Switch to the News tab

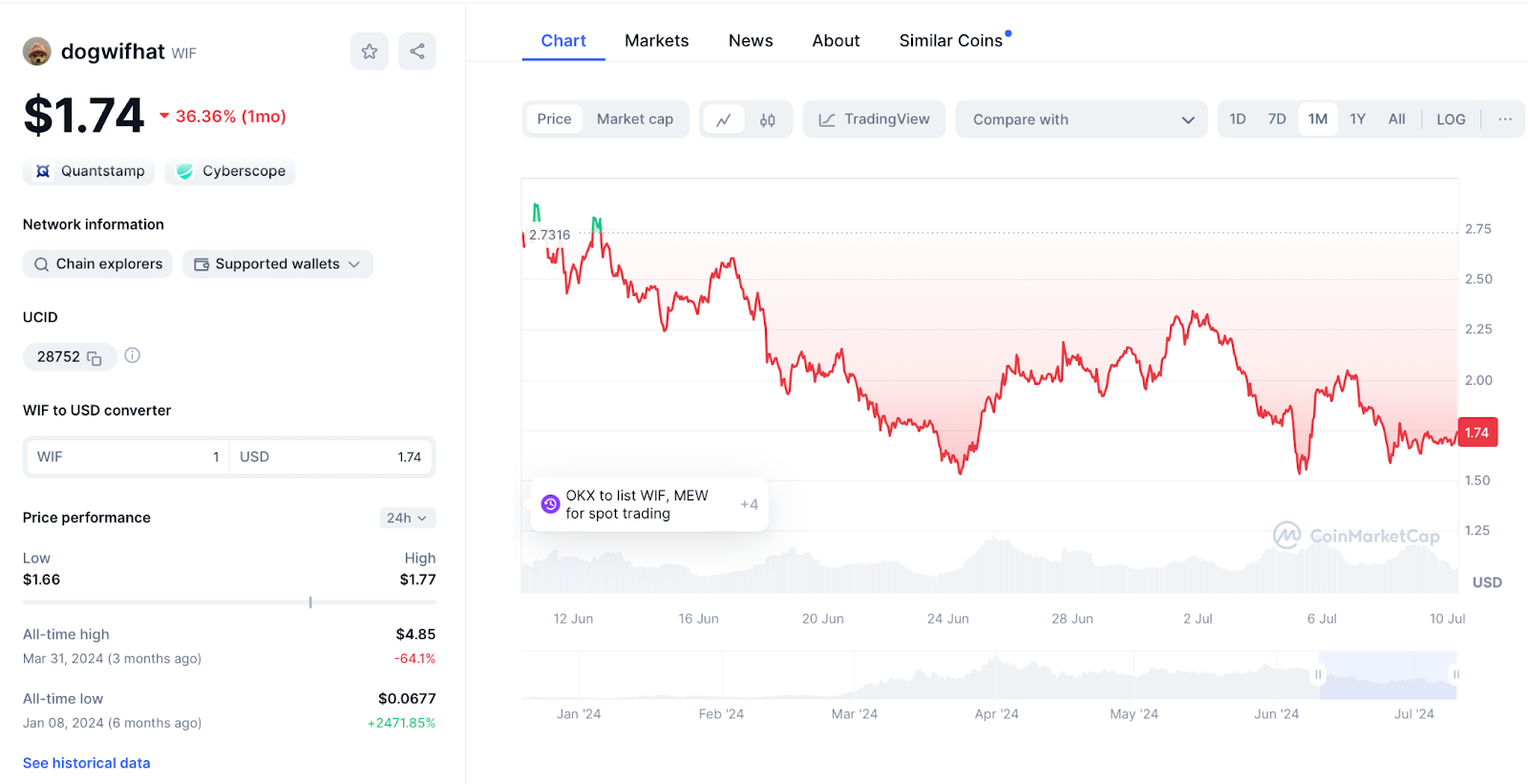pyautogui.click(x=751, y=41)
